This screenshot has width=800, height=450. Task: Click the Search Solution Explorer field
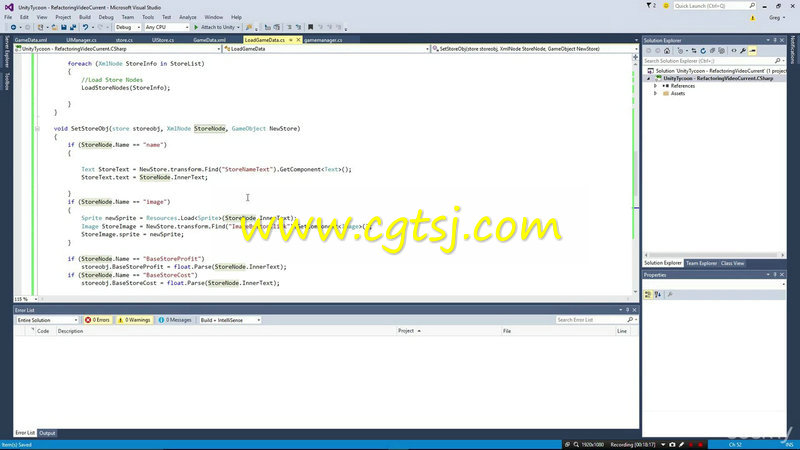point(713,61)
